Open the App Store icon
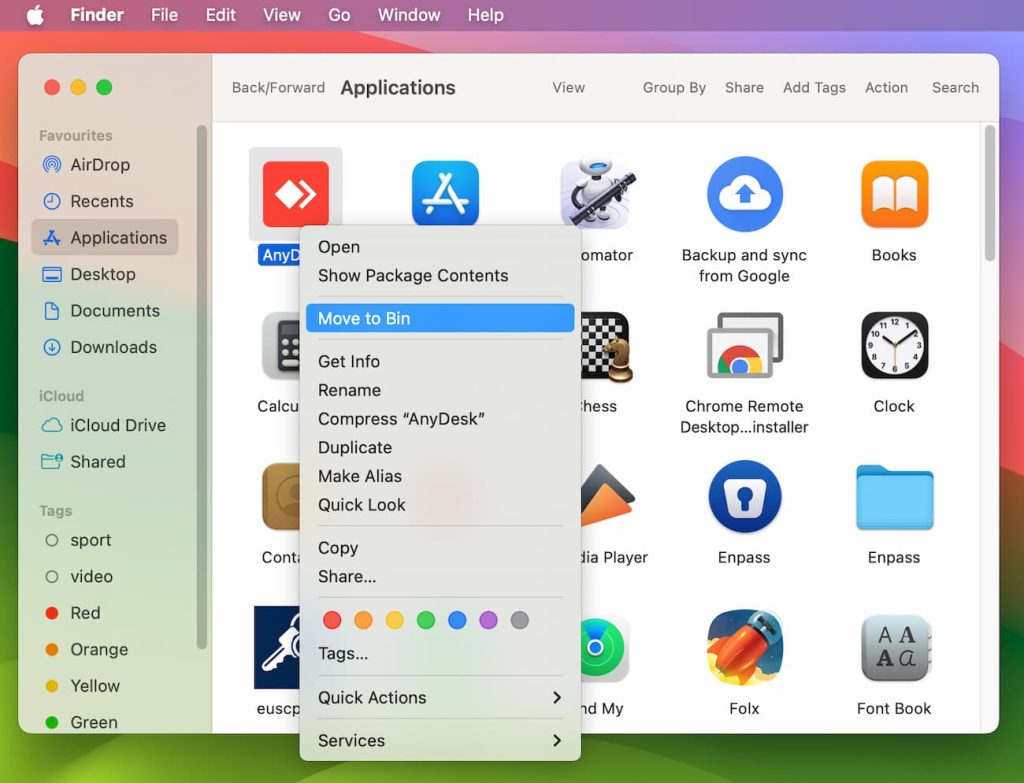Screen dimensions: 1024x783 click(445, 193)
